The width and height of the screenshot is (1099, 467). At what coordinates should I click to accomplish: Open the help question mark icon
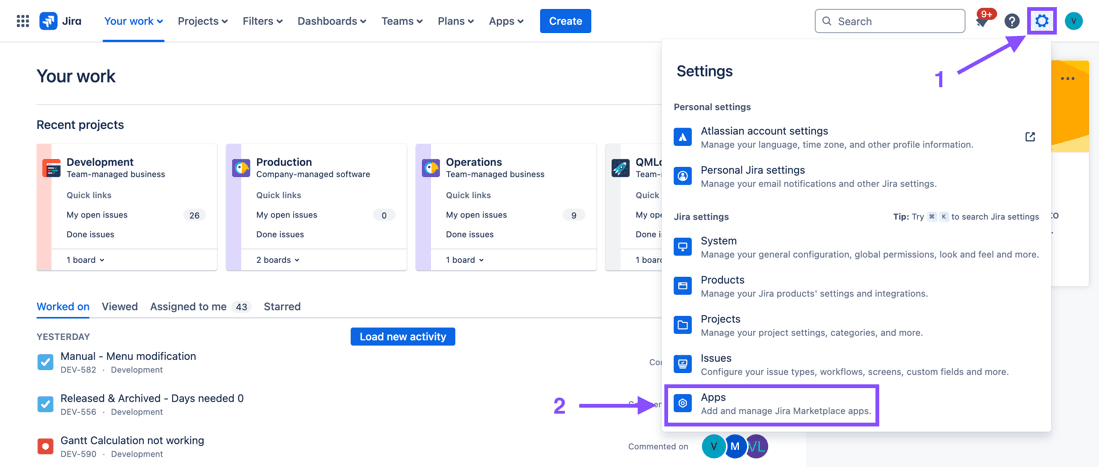(1012, 21)
